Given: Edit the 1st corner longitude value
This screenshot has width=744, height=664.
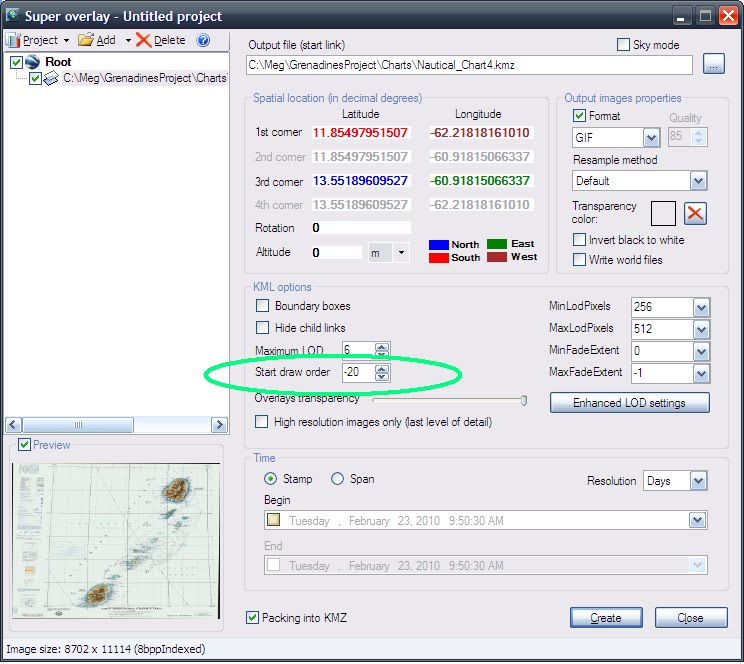Looking at the screenshot, I should coord(480,132).
